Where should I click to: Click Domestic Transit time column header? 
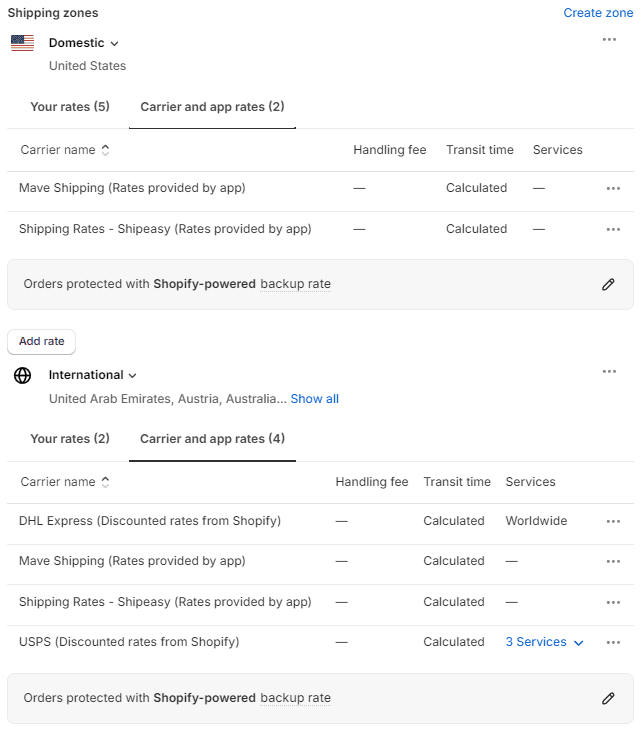tap(480, 150)
